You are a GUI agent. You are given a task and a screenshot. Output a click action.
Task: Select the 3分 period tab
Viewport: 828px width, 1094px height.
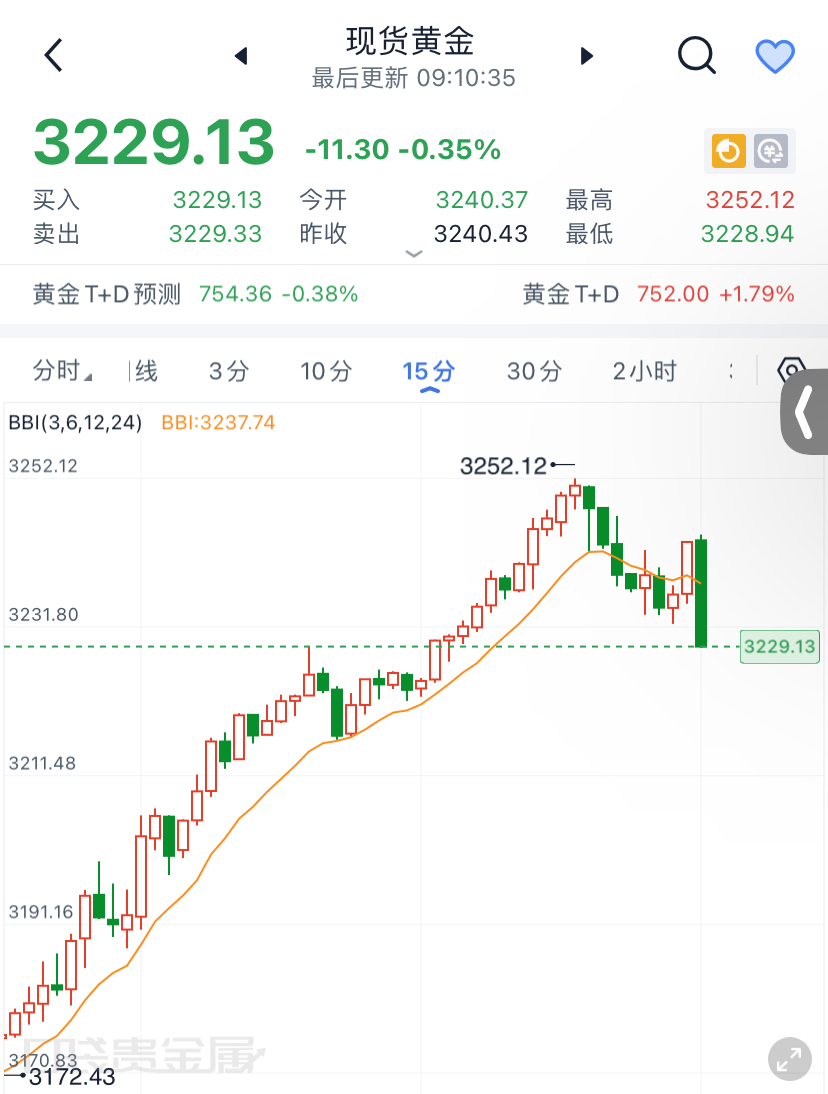[229, 370]
